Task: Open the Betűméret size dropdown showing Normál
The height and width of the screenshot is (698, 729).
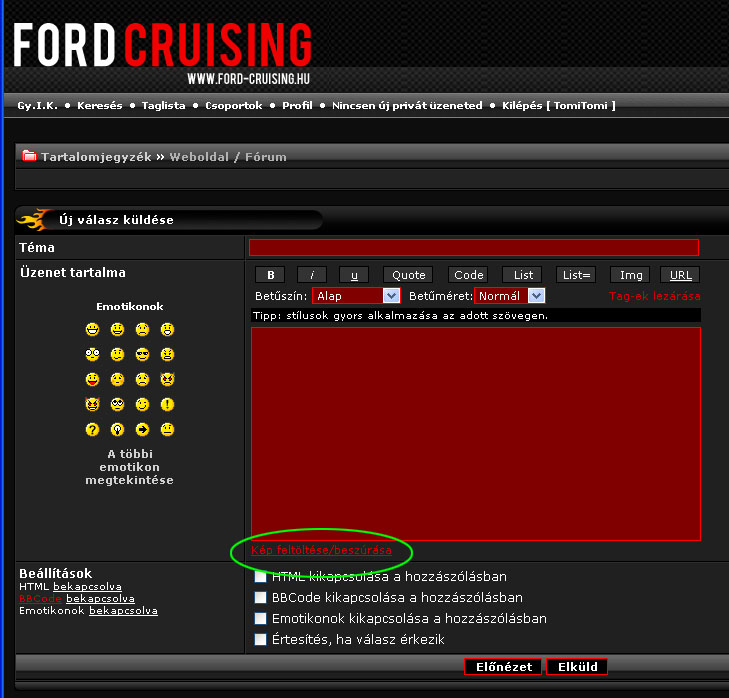Action: pyautogui.click(x=510, y=296)
